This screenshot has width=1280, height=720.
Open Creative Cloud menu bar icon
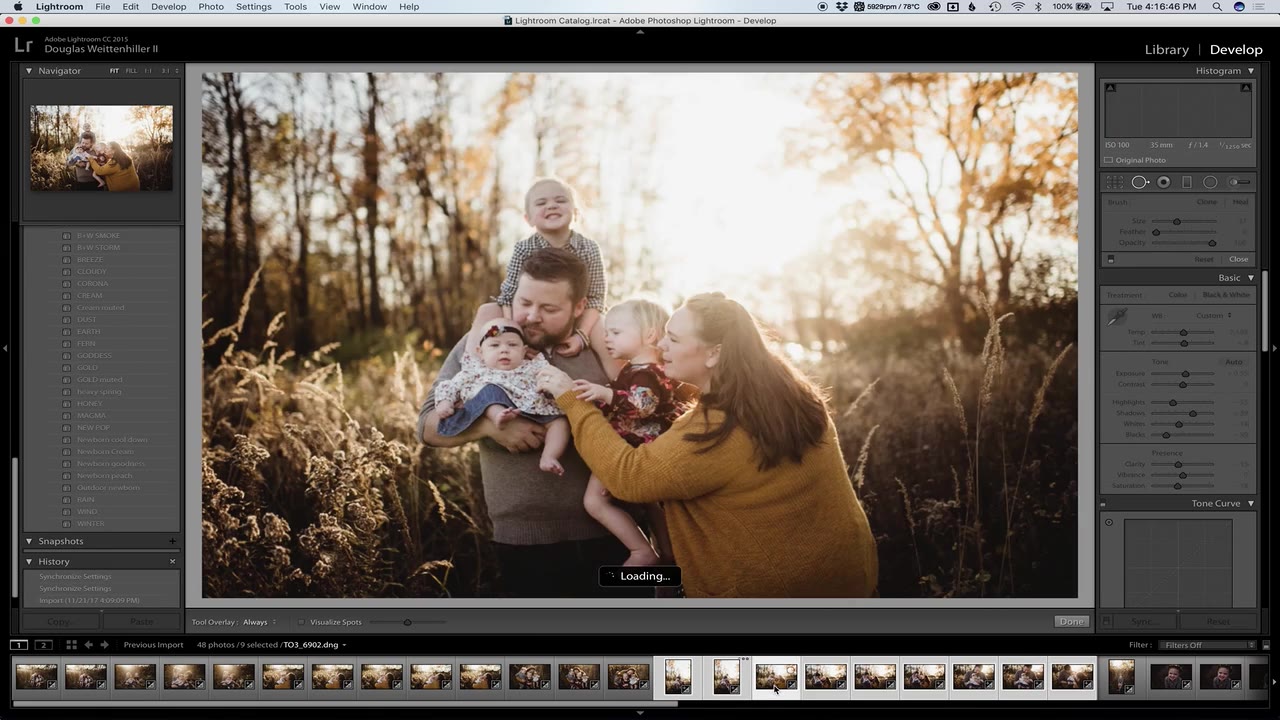click(x=933, y=7)
